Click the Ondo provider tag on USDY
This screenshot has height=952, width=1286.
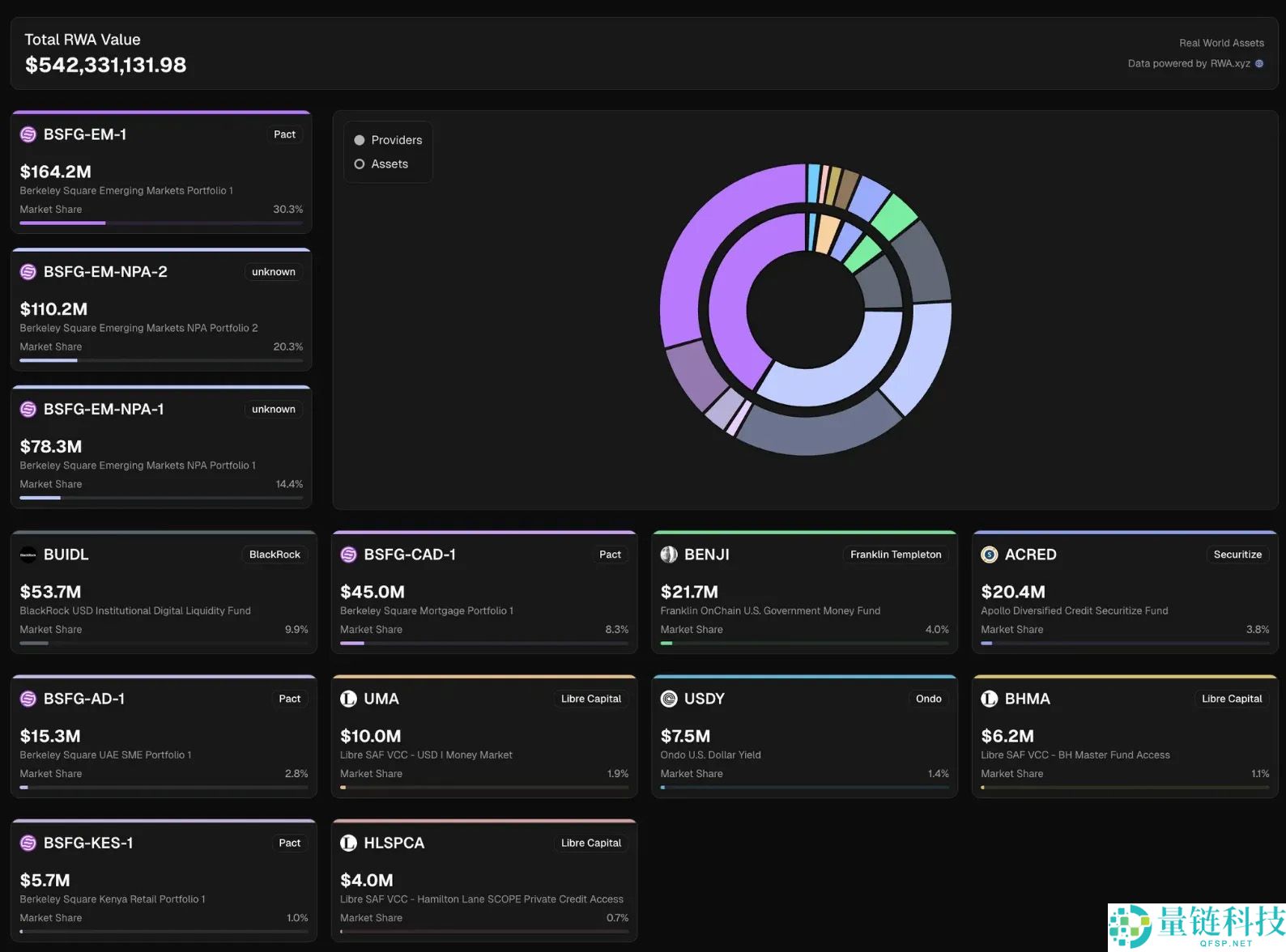point(928,699)
